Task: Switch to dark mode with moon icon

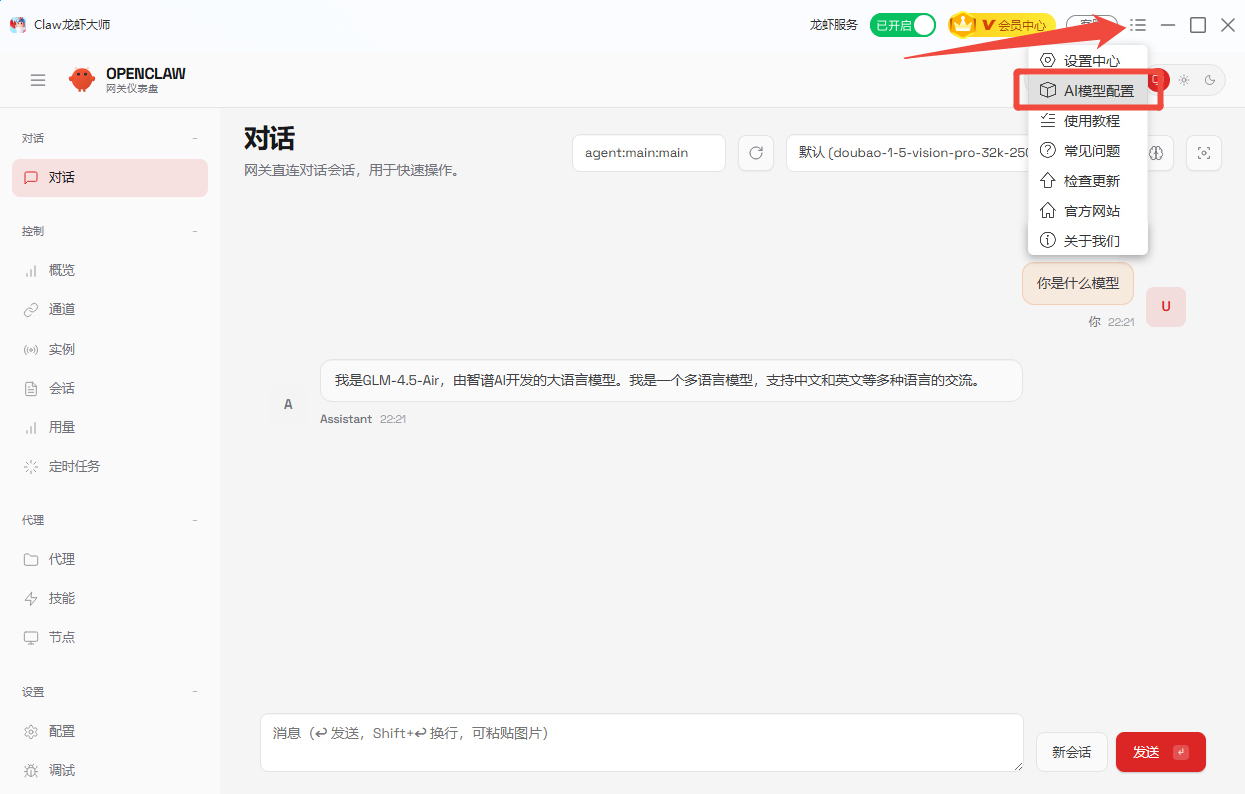Action: pos(1210,78)
